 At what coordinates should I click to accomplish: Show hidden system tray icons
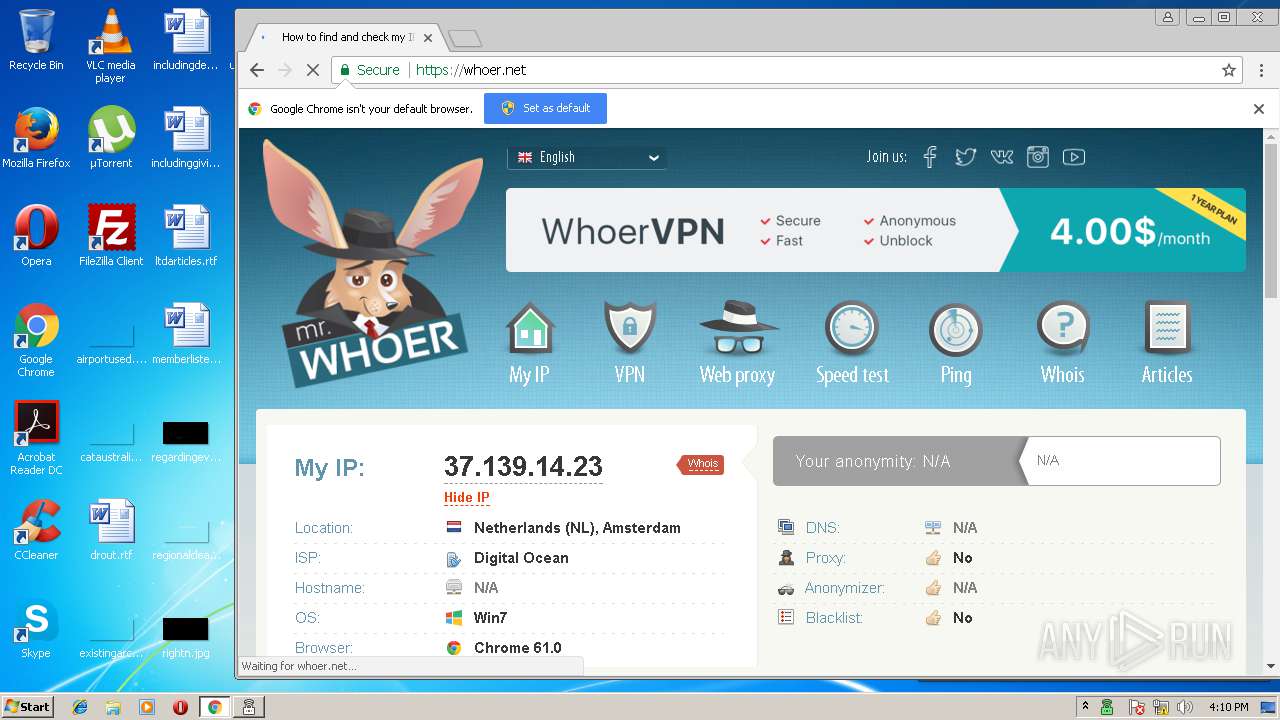[1085, 706]
